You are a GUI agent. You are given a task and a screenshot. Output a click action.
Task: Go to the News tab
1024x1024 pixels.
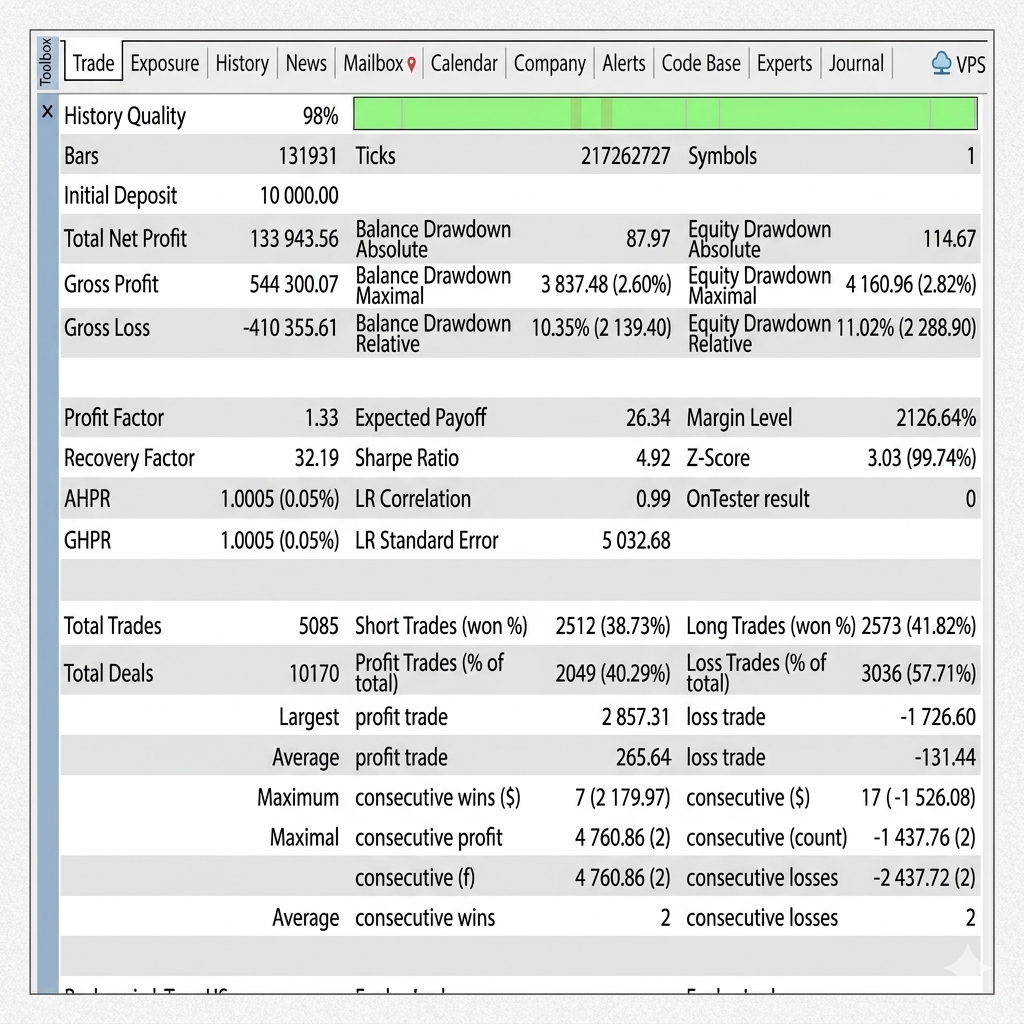point(306,64)
